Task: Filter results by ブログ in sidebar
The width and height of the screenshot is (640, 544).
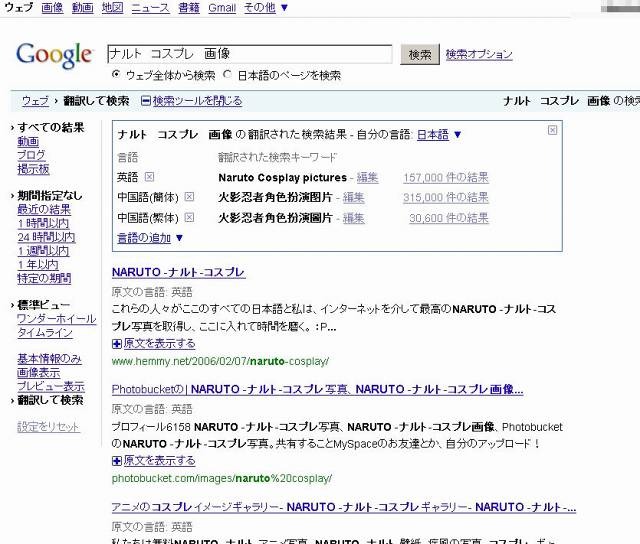Action: point(31,155)
